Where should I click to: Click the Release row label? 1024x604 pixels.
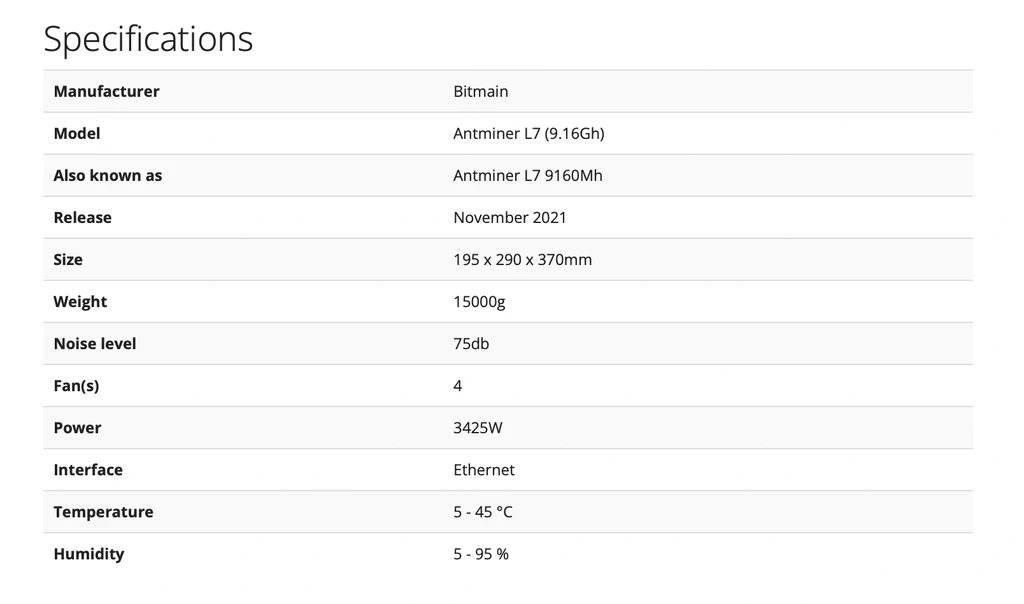click(82, 217)
